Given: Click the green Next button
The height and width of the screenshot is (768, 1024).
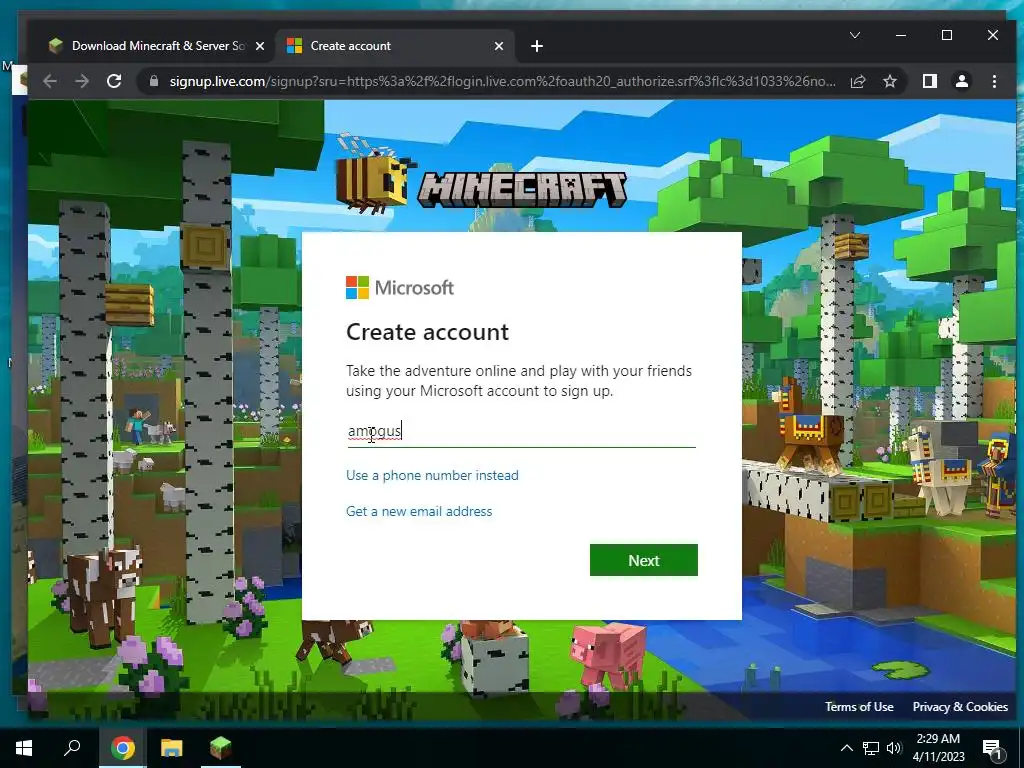Looking at the screenshot, I should pos(644,560).
